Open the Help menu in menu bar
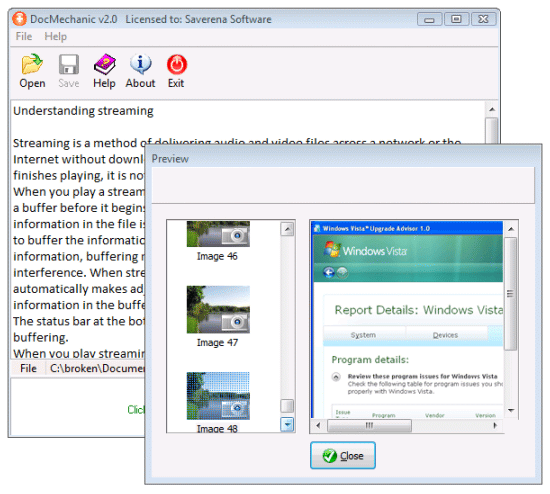The width and height of the screenshot is (550, 494). coord(55,36)
